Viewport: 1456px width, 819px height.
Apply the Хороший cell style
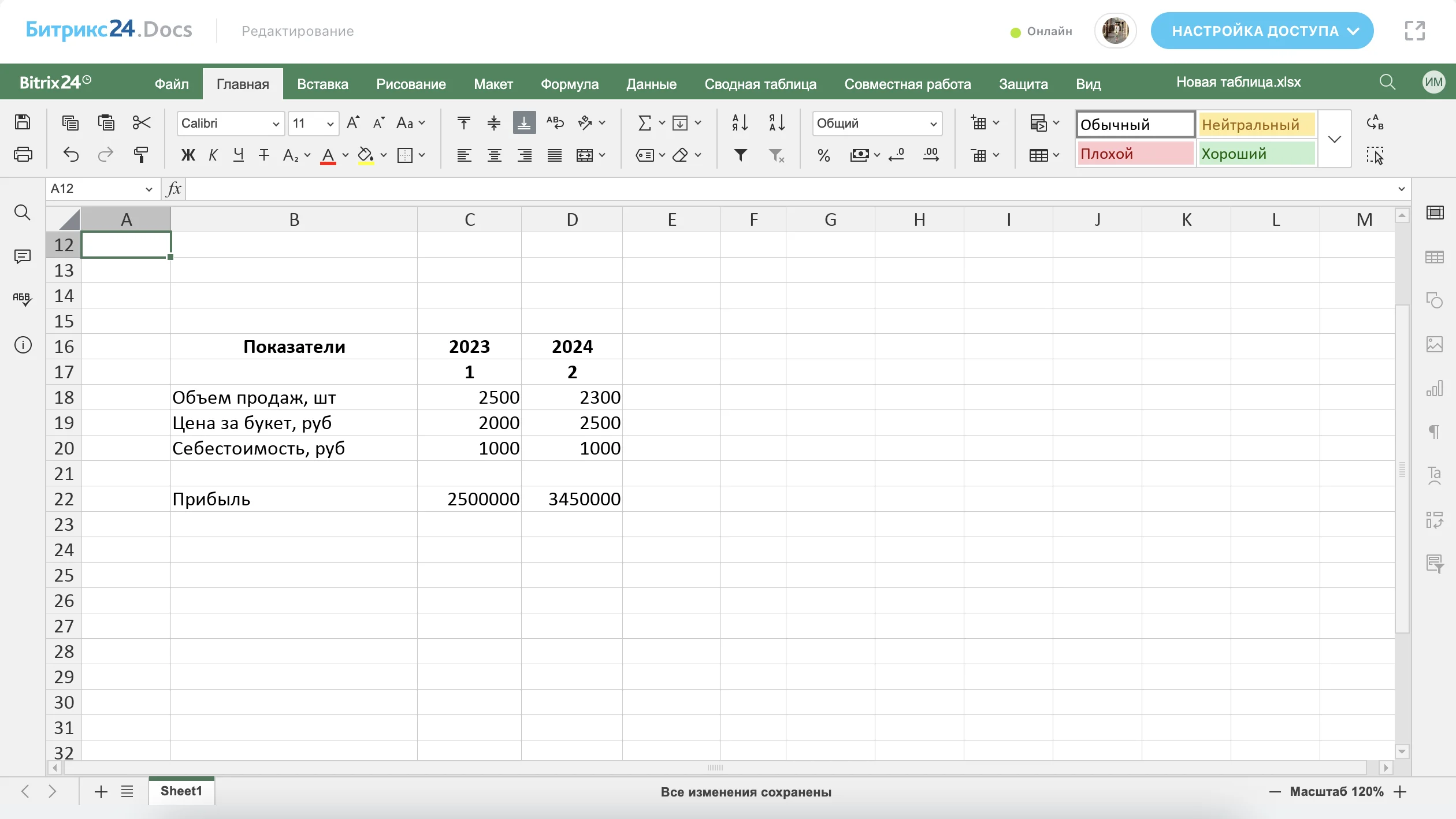coord(1257,154)
